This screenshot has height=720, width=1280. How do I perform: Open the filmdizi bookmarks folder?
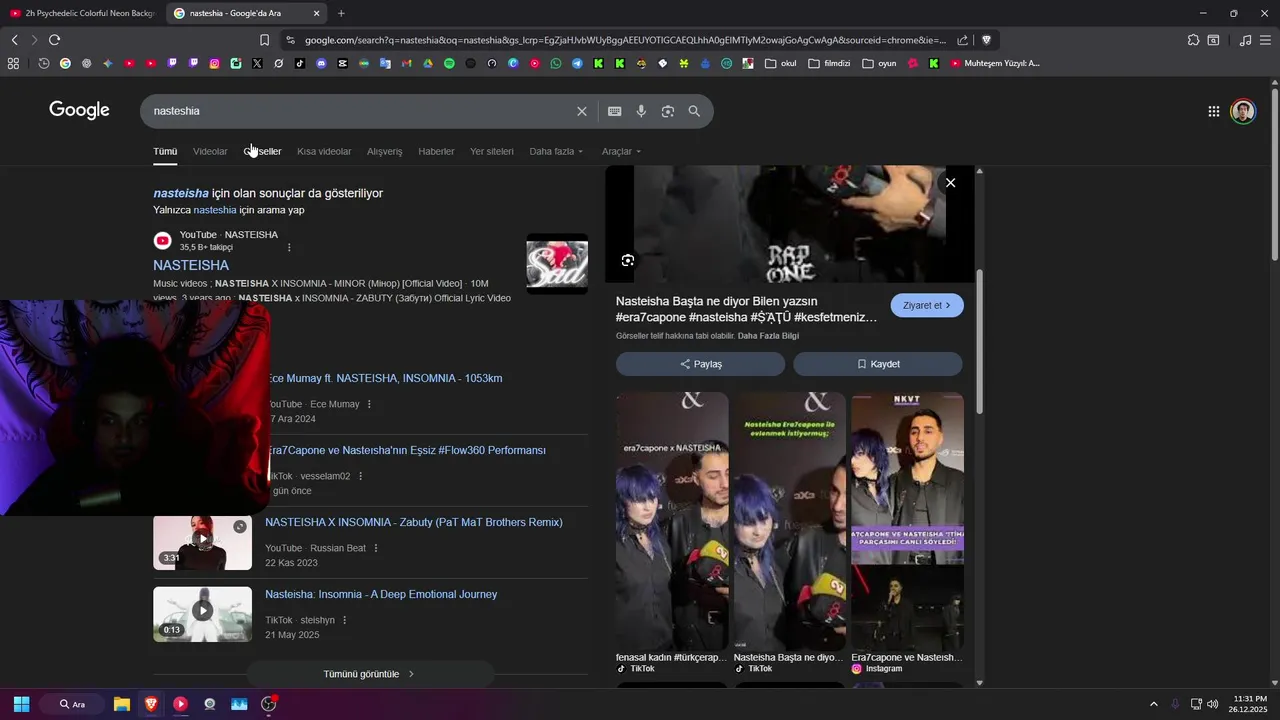tap(829, 63)
